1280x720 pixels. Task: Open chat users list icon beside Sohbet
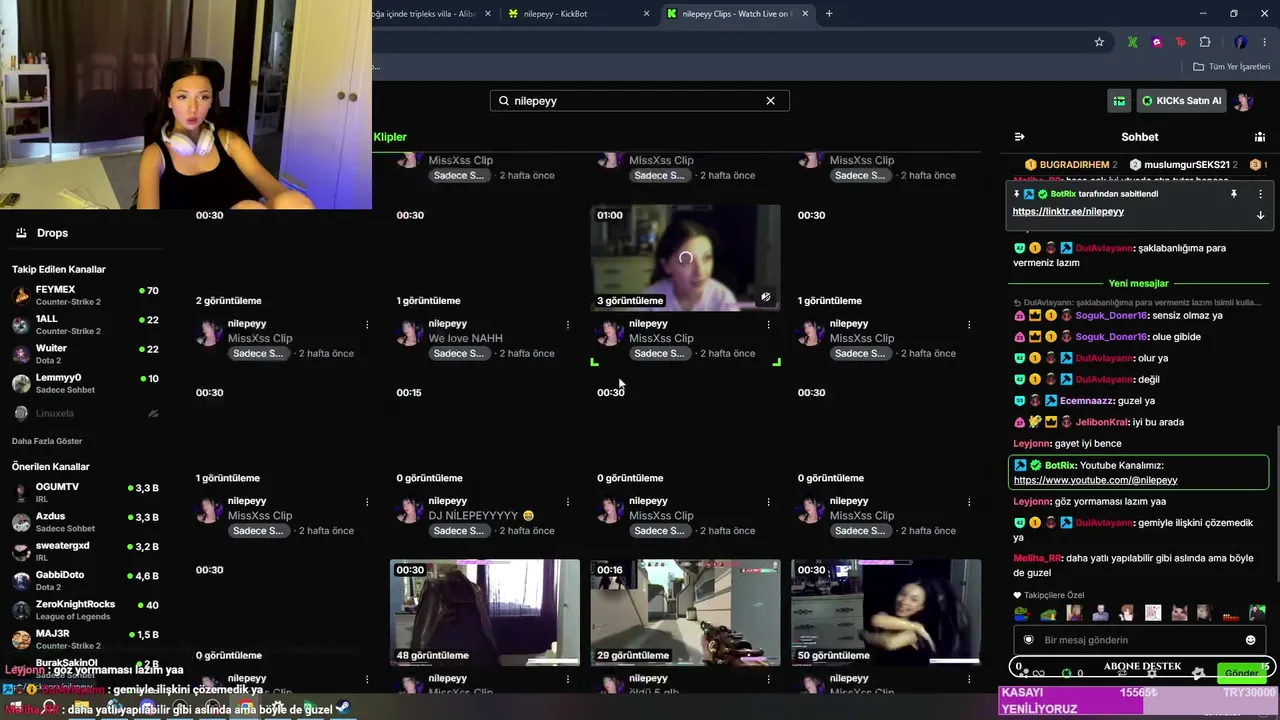point(1260,137)
